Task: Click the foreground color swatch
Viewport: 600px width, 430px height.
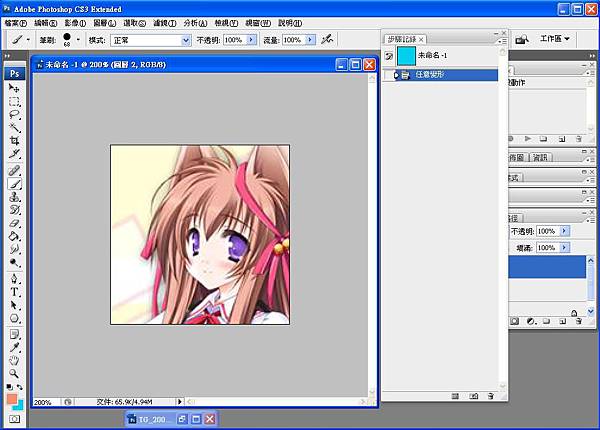Action: [11, 399]
